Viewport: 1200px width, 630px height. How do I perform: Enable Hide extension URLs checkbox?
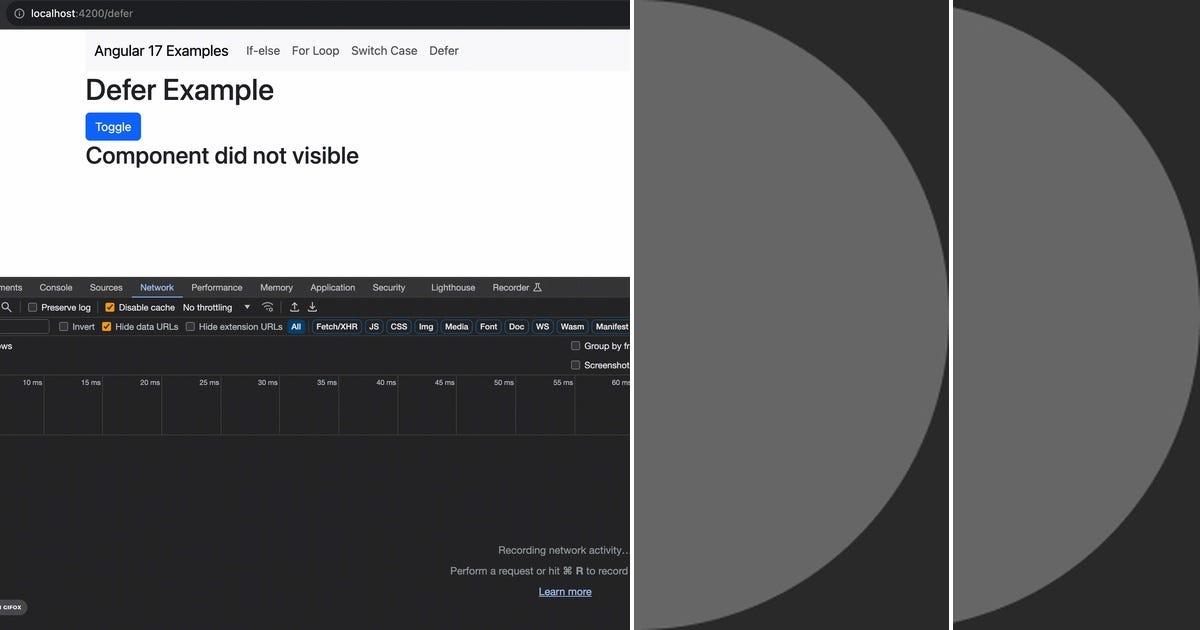[x=191, y=327]
